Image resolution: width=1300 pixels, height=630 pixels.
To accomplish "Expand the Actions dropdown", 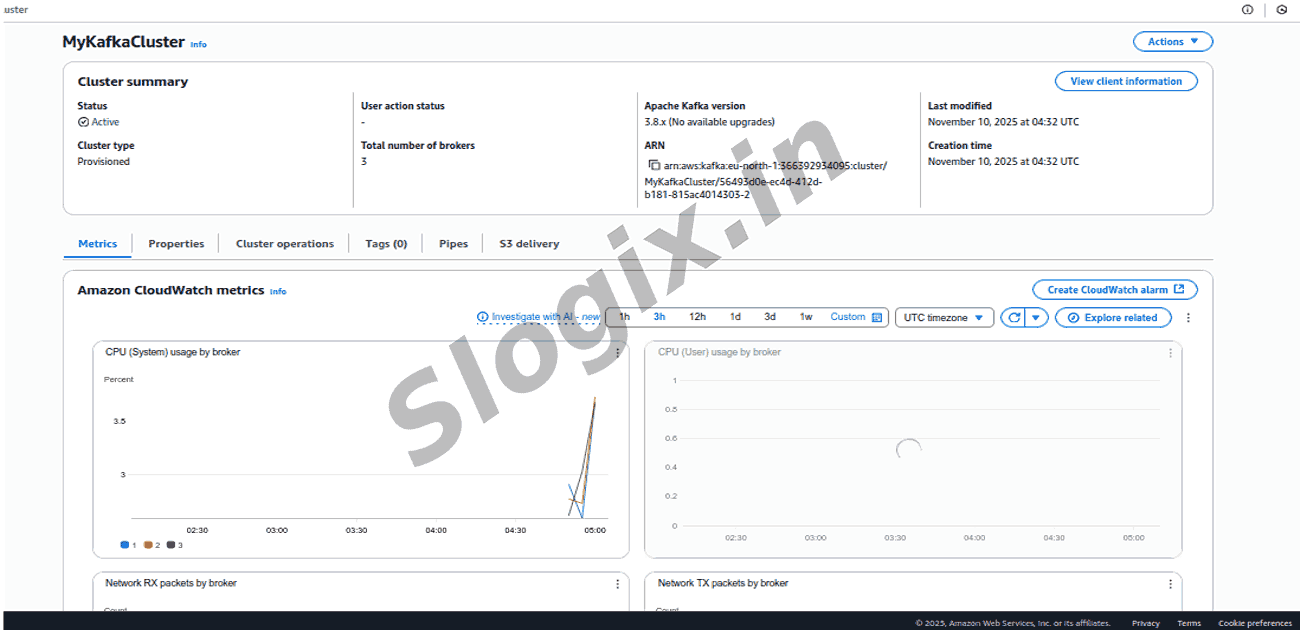I will (x=1172, y=42).
